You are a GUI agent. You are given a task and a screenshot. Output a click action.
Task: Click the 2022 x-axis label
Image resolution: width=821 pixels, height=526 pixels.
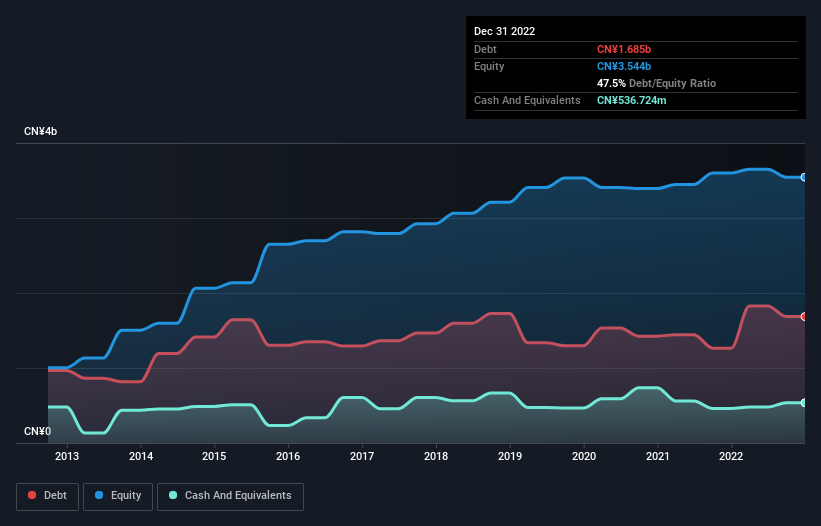731,456
